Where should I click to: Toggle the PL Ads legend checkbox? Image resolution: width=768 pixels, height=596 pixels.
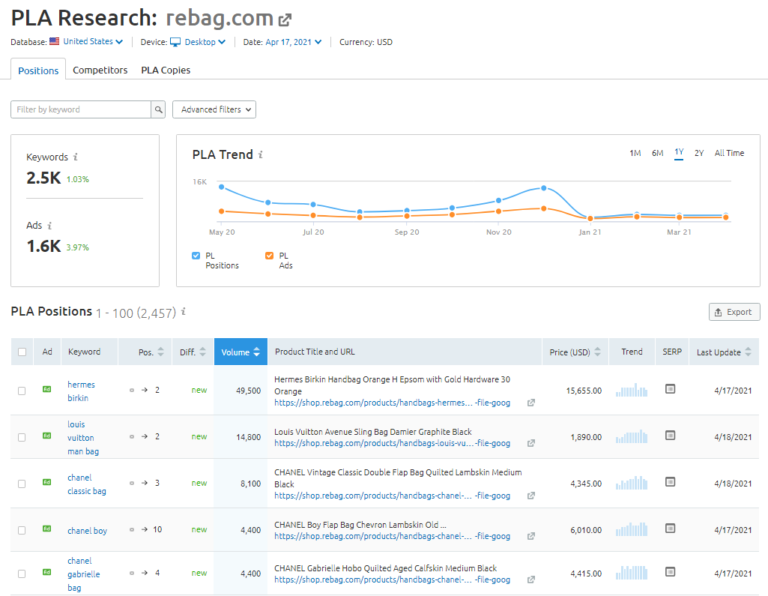coord(269,256)
